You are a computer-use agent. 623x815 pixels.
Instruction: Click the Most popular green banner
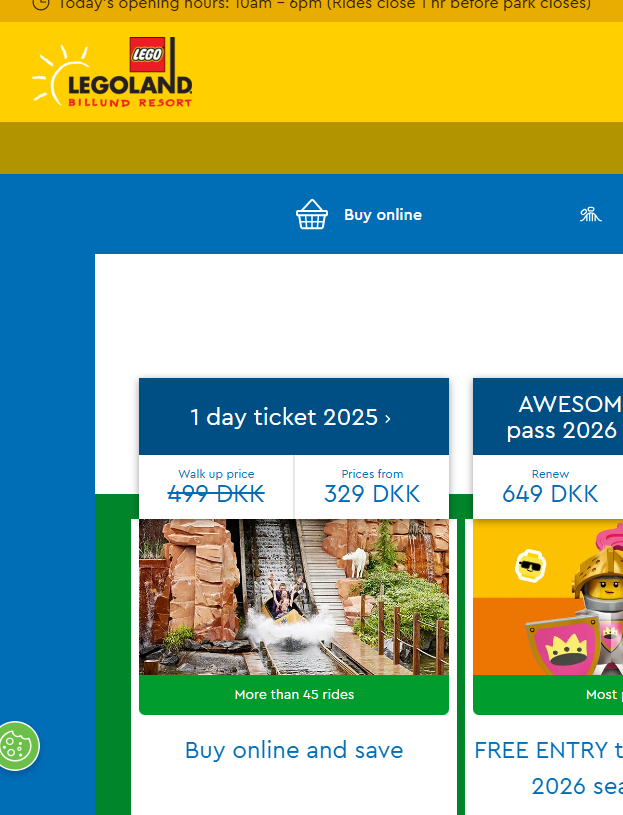click(x=548, y=694)
